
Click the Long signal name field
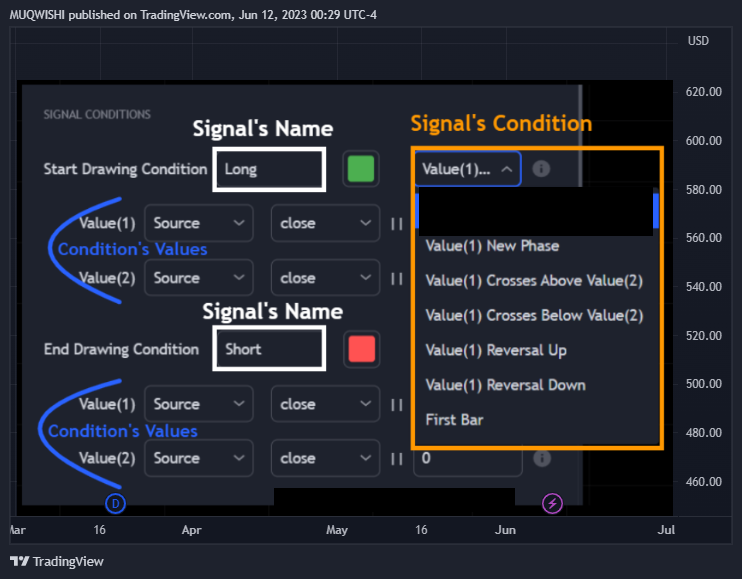tap(269, 169)
